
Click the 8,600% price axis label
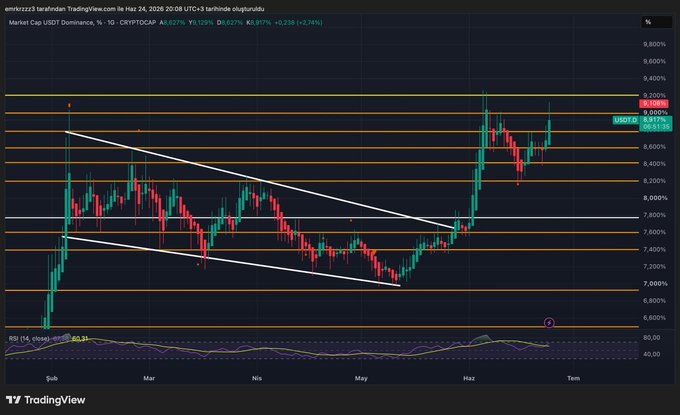(x=654, y=147)
